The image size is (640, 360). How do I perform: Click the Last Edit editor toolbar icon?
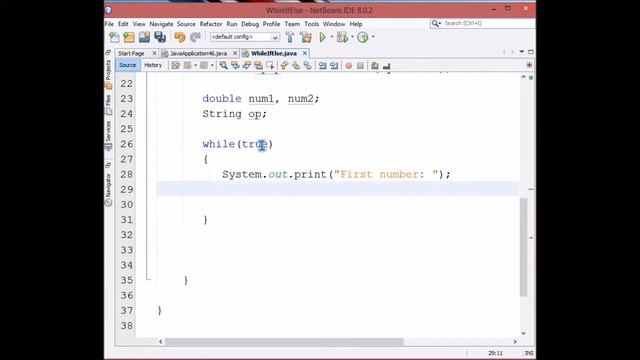(x=176, y=65)
